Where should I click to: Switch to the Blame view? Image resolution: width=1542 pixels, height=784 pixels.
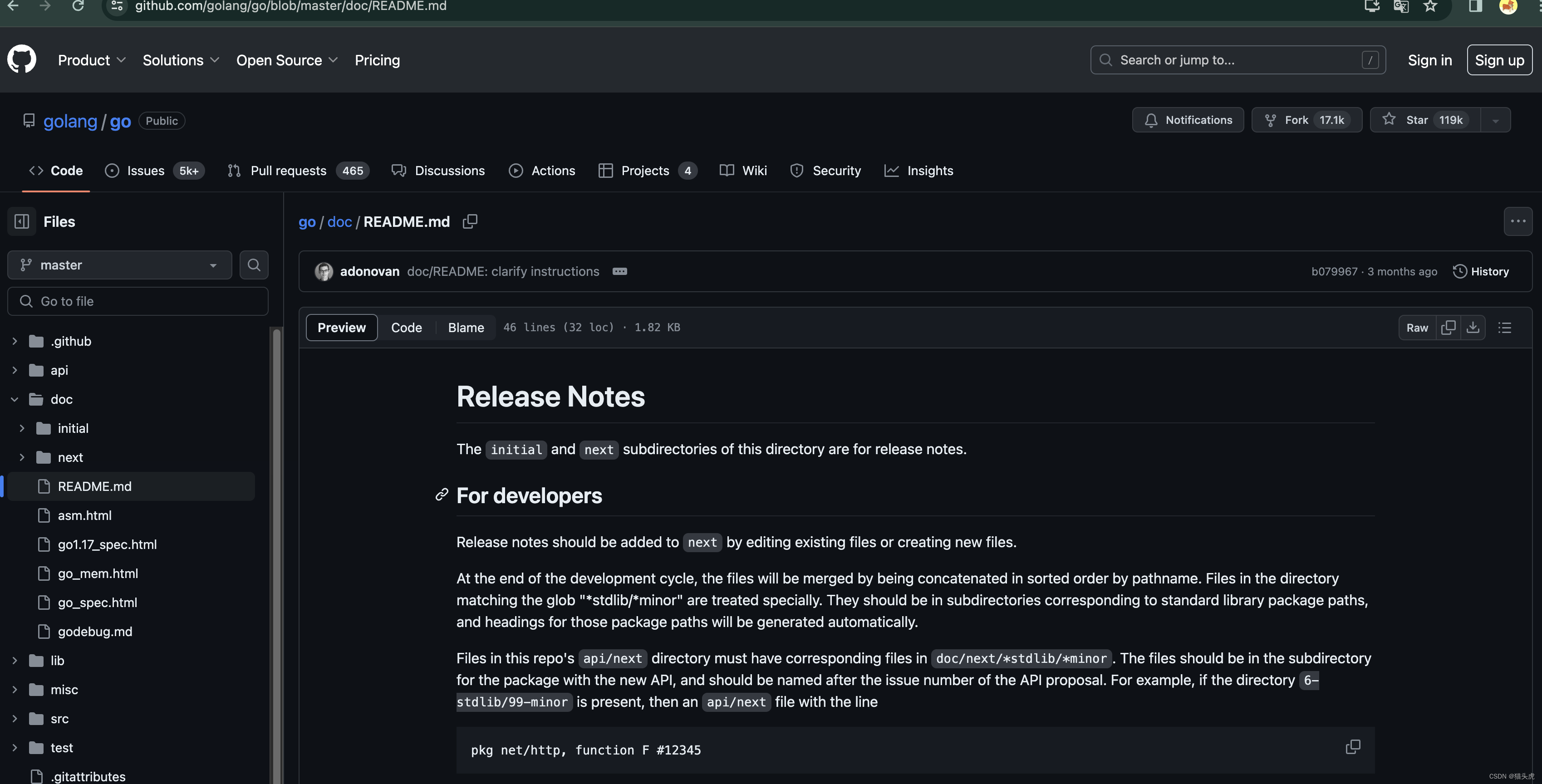point(466,328)
